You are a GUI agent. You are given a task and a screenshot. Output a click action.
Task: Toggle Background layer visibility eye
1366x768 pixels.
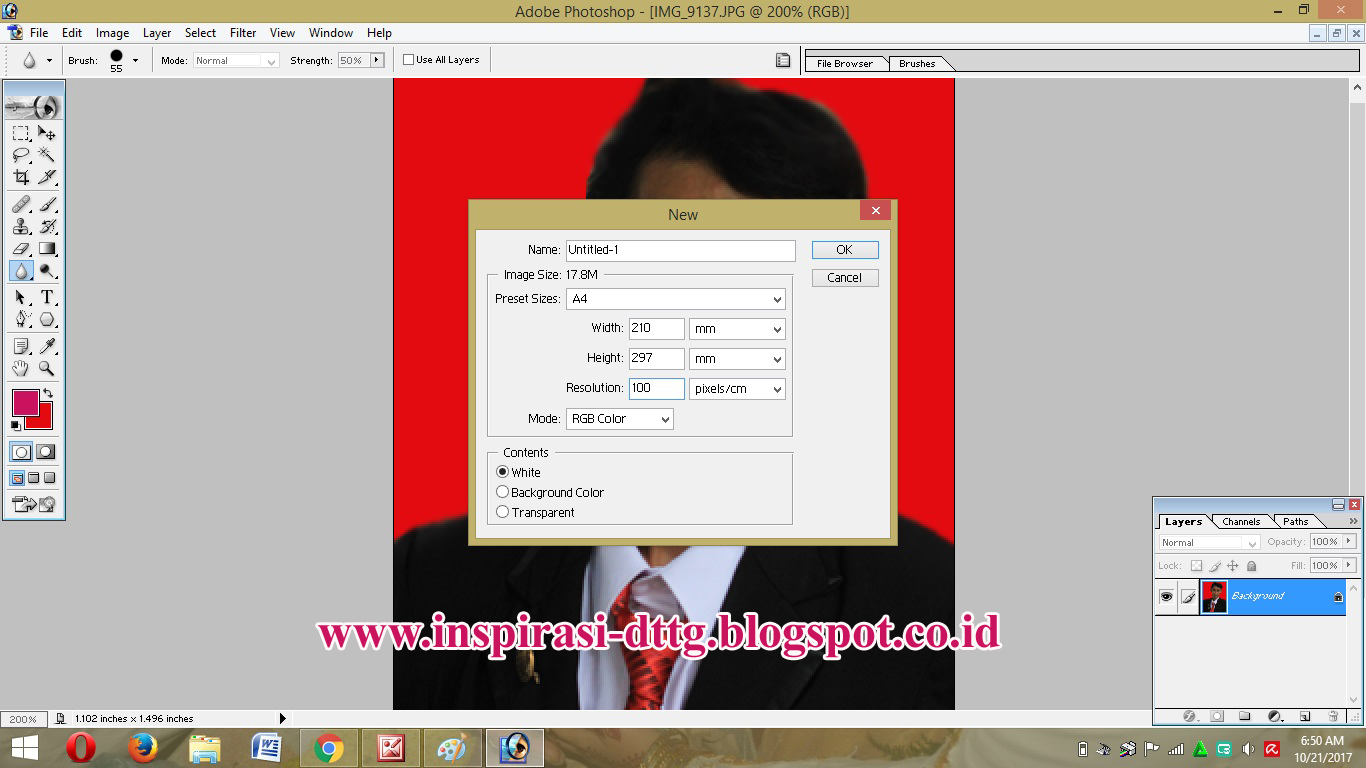coord(1166,597)
